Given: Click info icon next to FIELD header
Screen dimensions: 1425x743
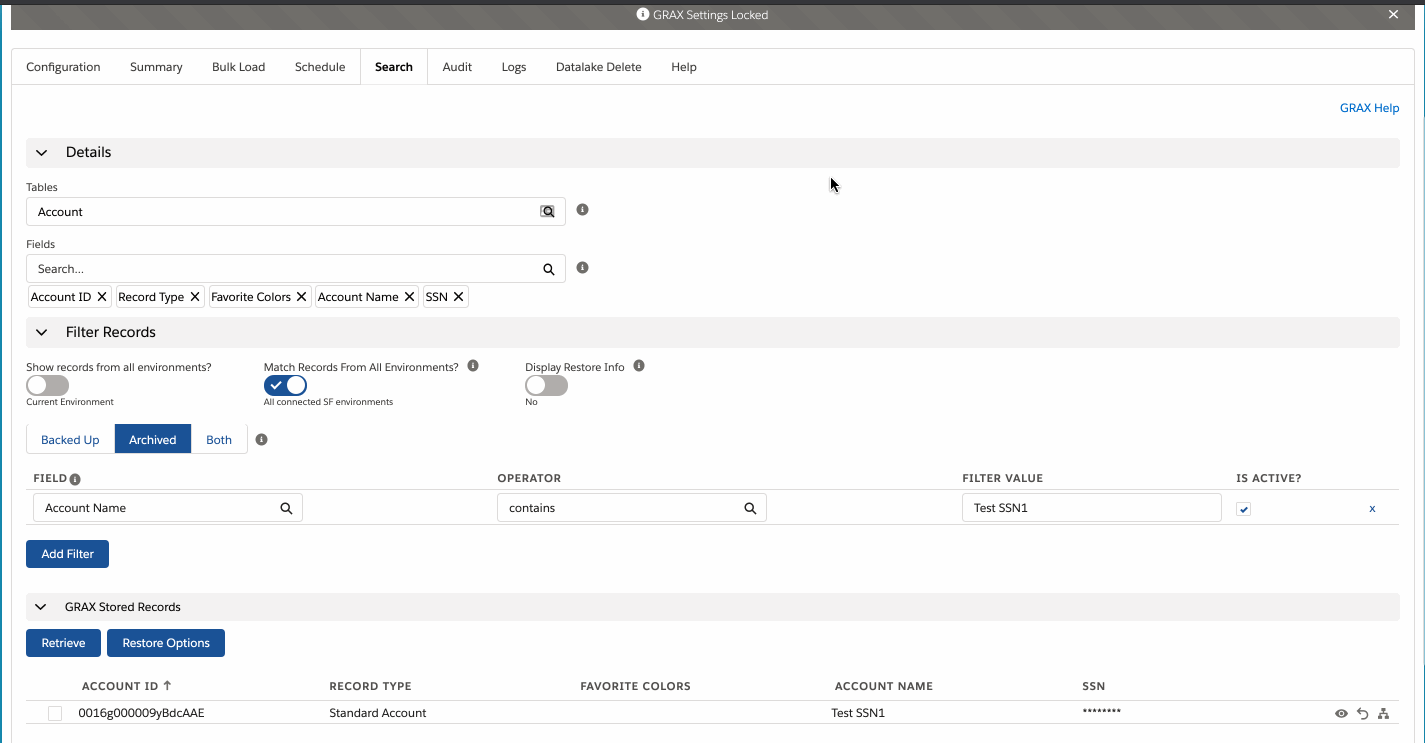Looking at the screenshot, I should click(75, 479).
